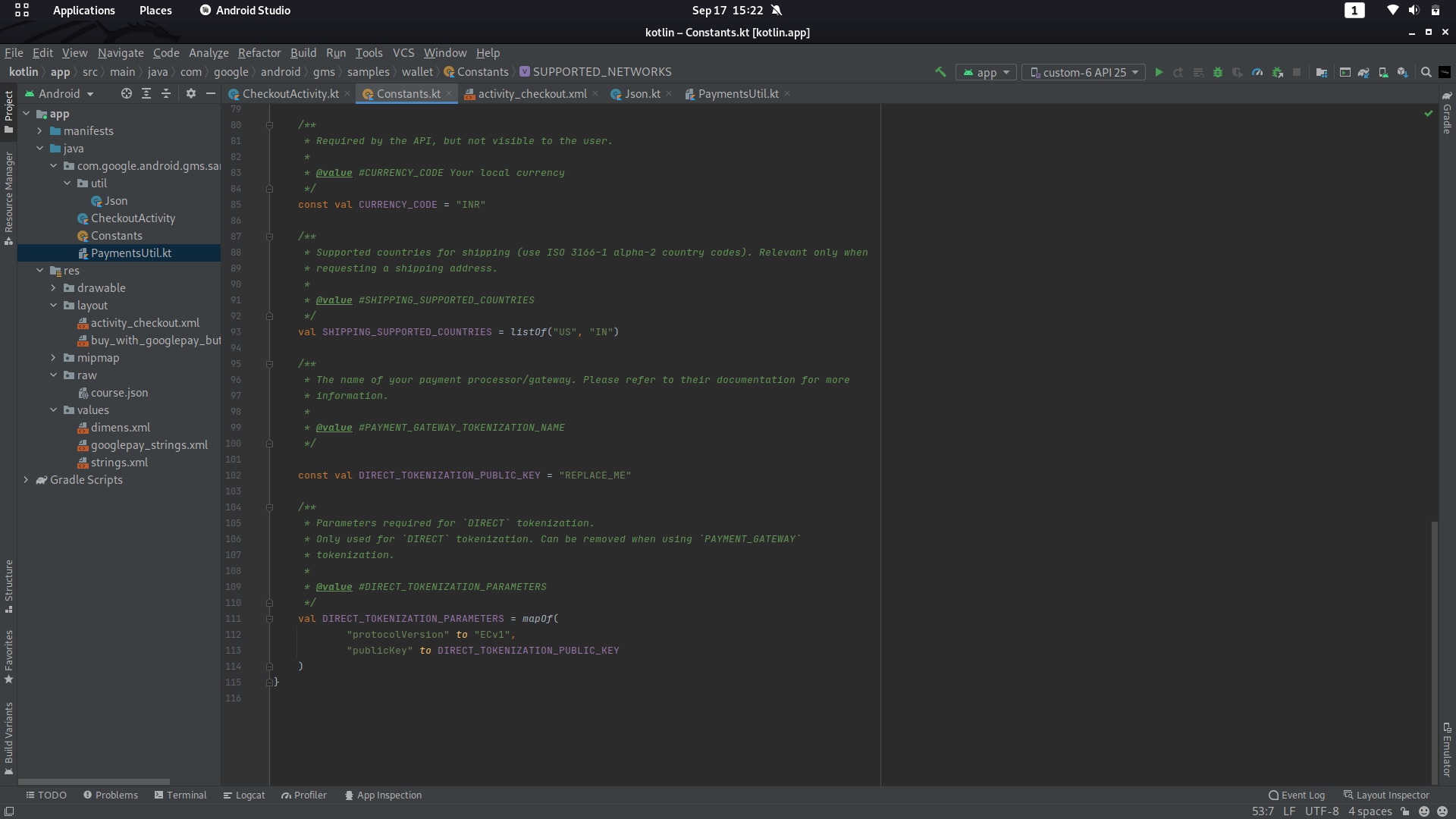This screenshot has width=1456, height=819.
Task: Sync project with Gradle files icon
Action: (x=1363, y=72)
